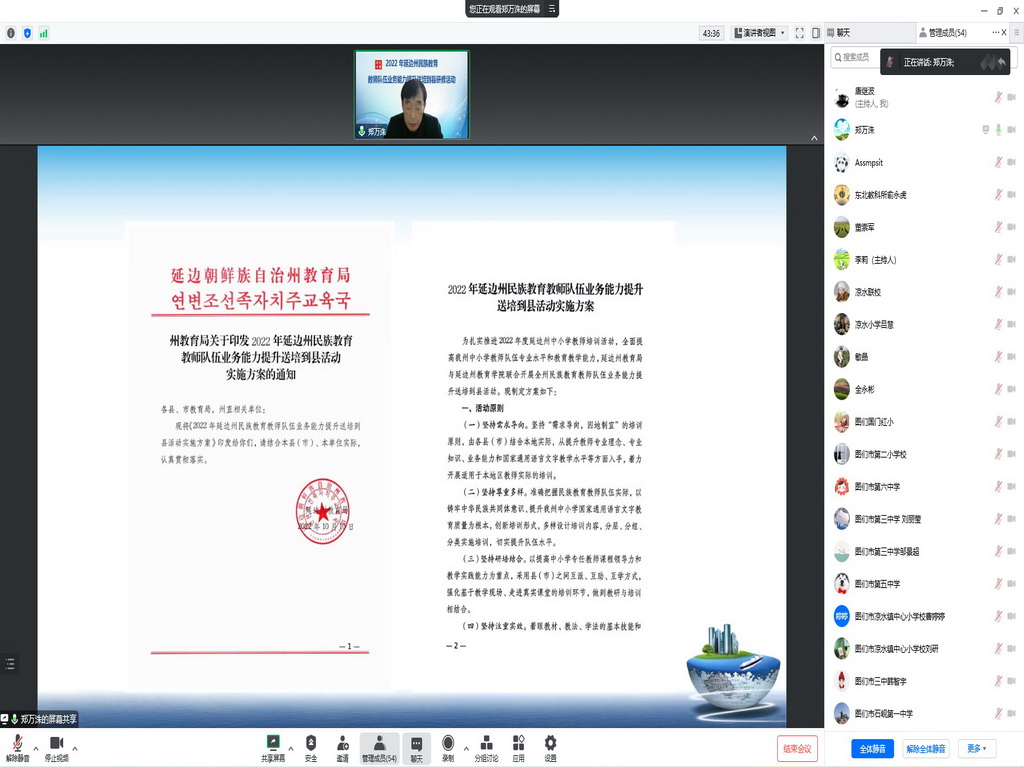Expand share options arrow beside 共享屏幕
Viewport: 1024px width, 768px height.
point(291,748)
